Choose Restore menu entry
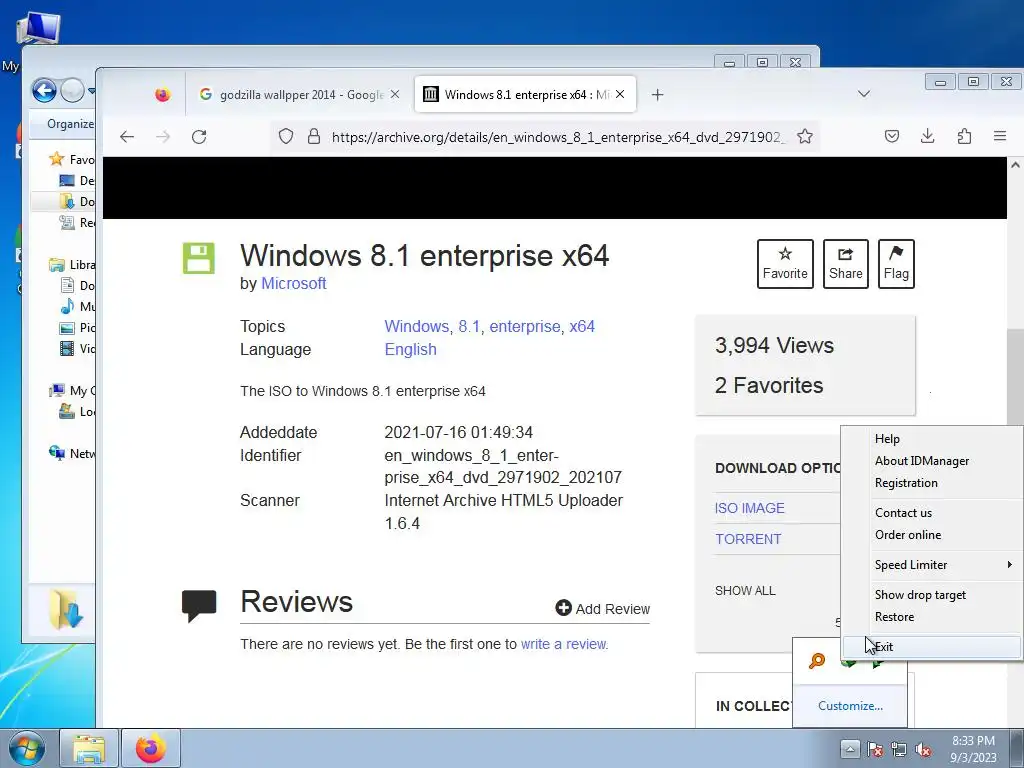Image resolution: width=1024 pixels, height=768 pixels. point(933,616)
